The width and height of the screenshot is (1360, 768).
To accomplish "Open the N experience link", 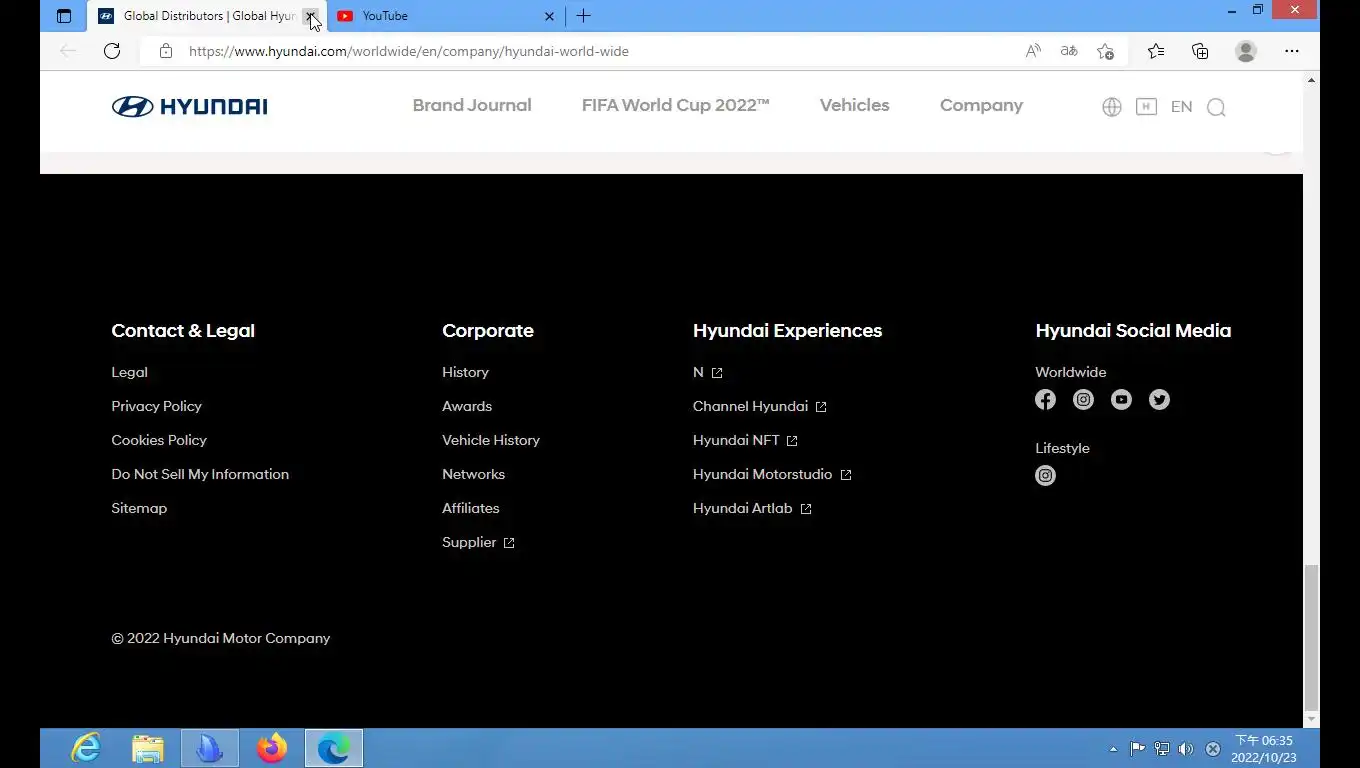I will coord(707,372).
